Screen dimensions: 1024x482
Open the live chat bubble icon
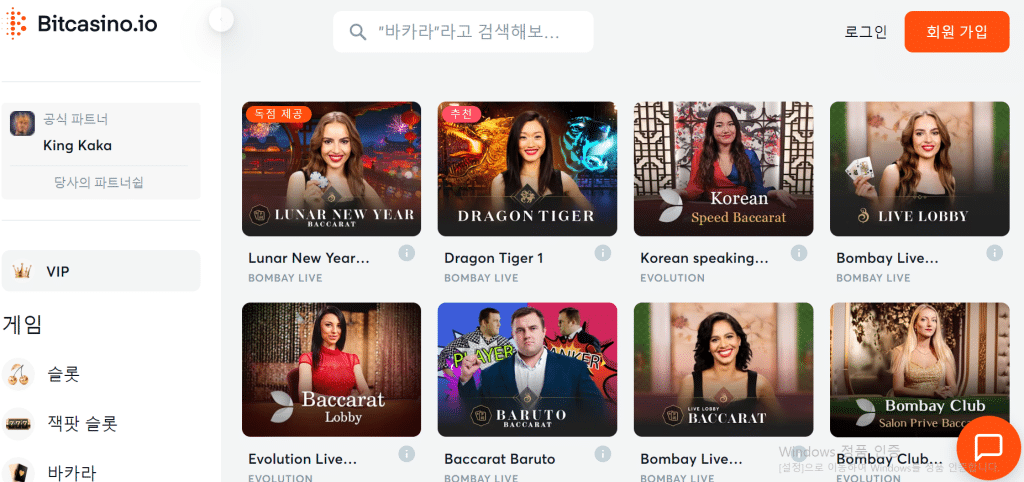pyautogui.click(x=988, y=447)
